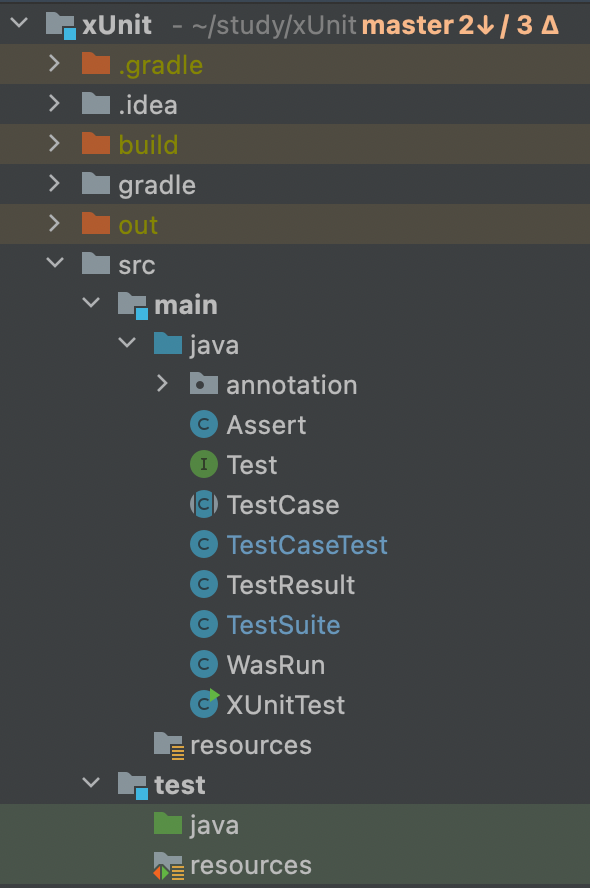
Task: Click the runnable XUnitTest class icon
Action: (205, 704)
